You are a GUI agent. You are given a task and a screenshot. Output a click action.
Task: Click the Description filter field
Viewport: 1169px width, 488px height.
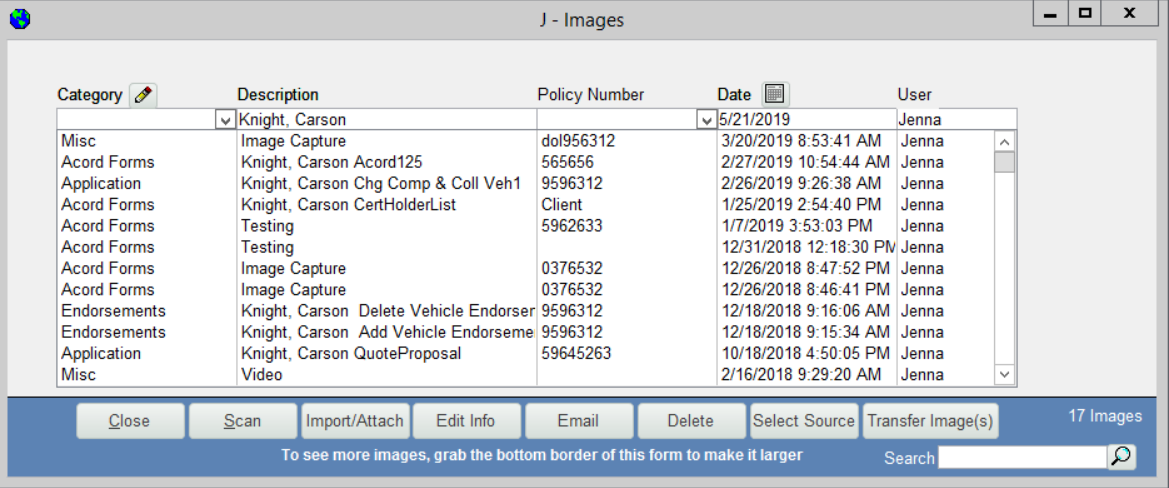click(x=385, y=120)
